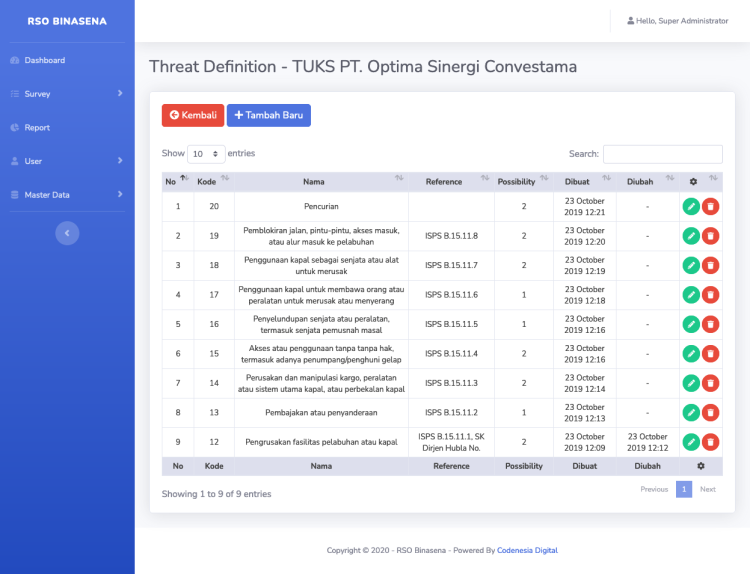Click the date '23 October 2019 12:21'
750x574 pixels.
[585, 207]
